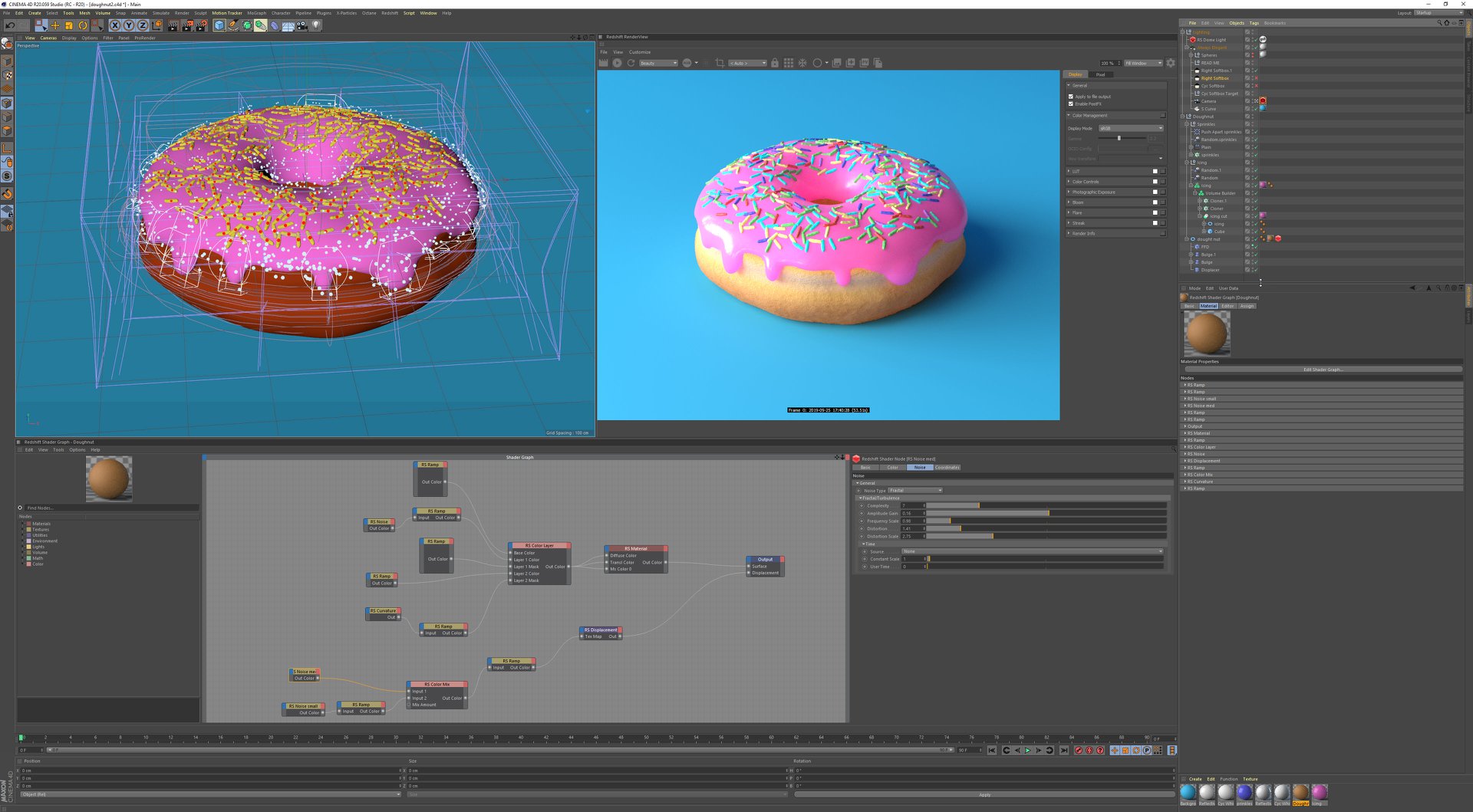
Task: Open the Redshift menu in the menu bar
Action: [390, 13]
